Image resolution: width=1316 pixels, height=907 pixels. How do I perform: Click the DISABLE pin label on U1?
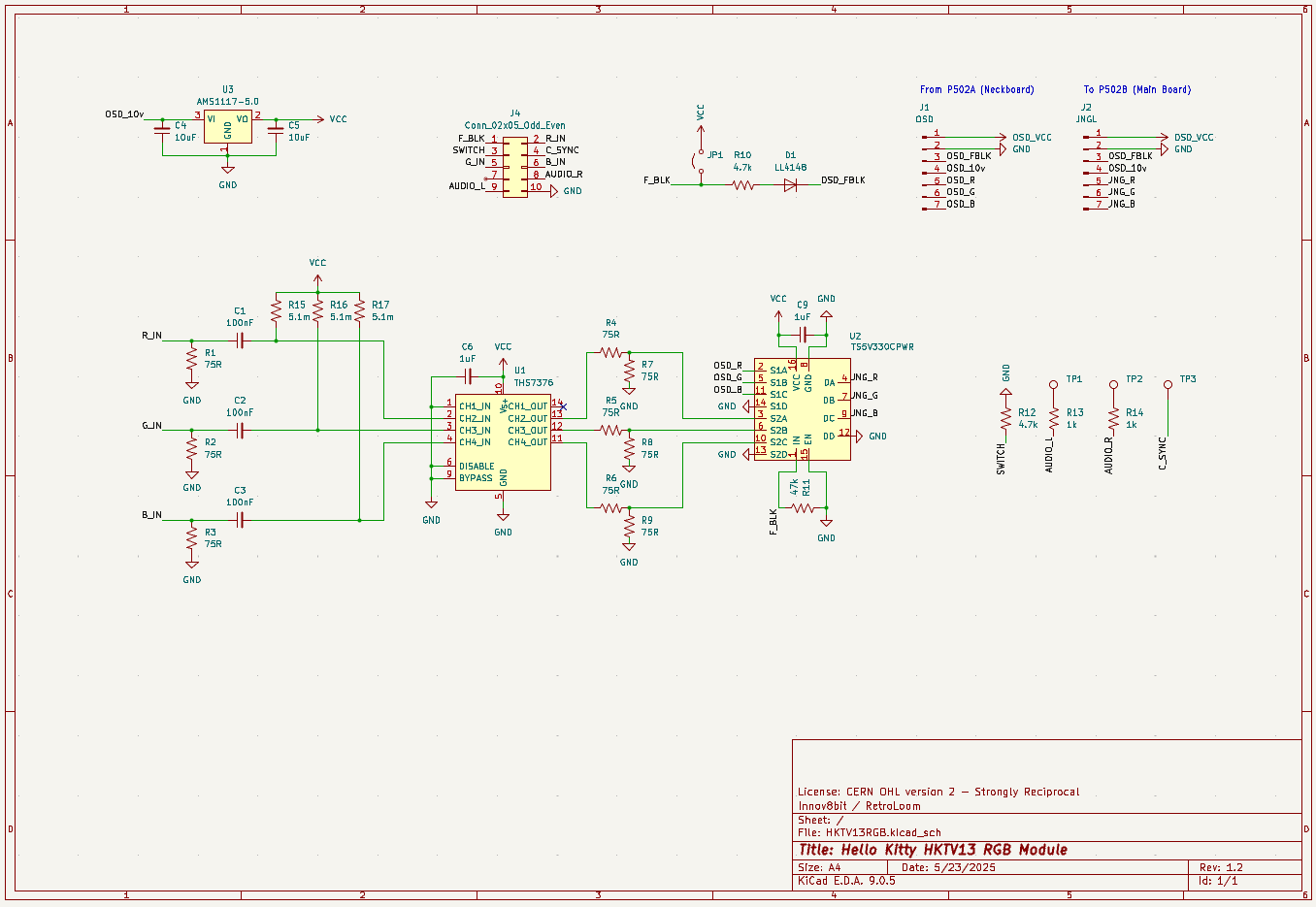(x=477, y=467)
